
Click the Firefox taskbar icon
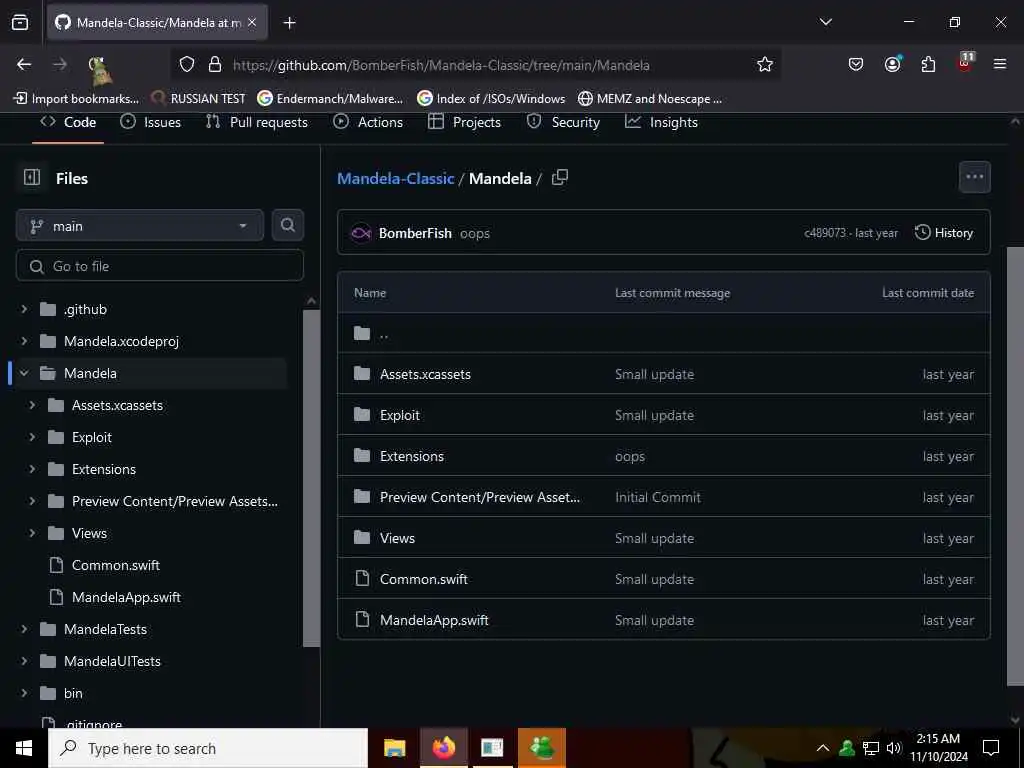[x=443, y=748]
